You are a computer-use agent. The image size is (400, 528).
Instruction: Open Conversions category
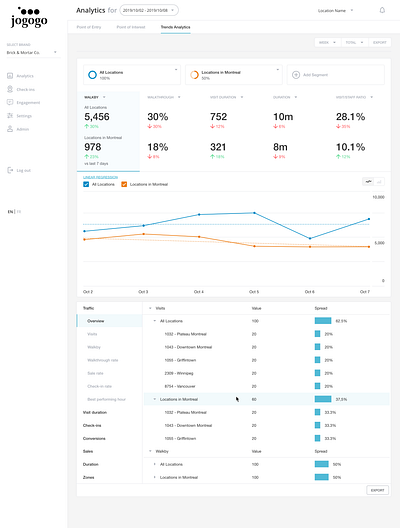[x=94, y=438]
